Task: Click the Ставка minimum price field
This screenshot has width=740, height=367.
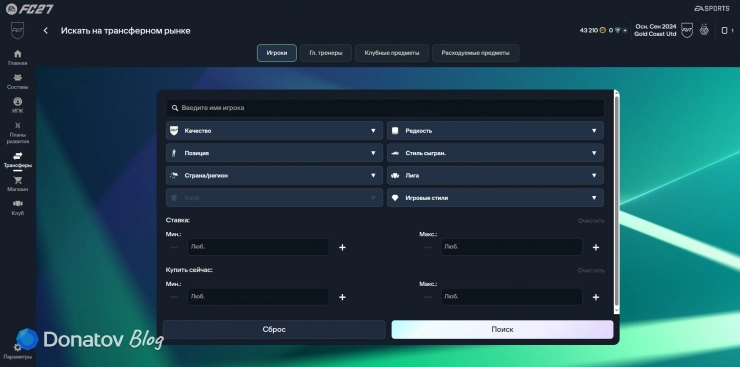Action: [258, 247]
